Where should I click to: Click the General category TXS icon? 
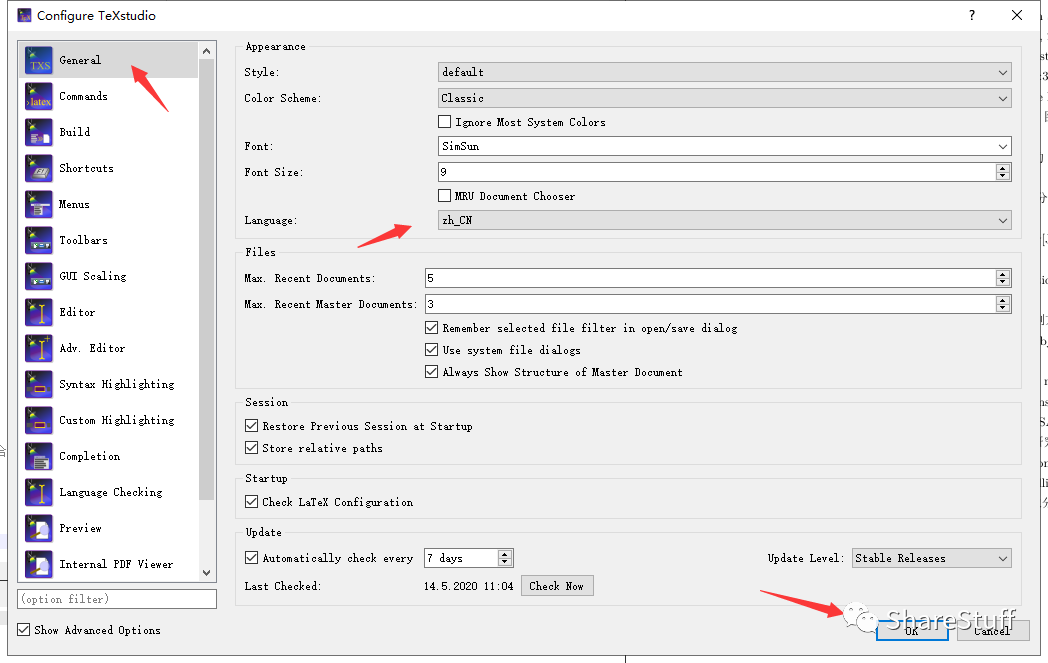coord(39,60)
